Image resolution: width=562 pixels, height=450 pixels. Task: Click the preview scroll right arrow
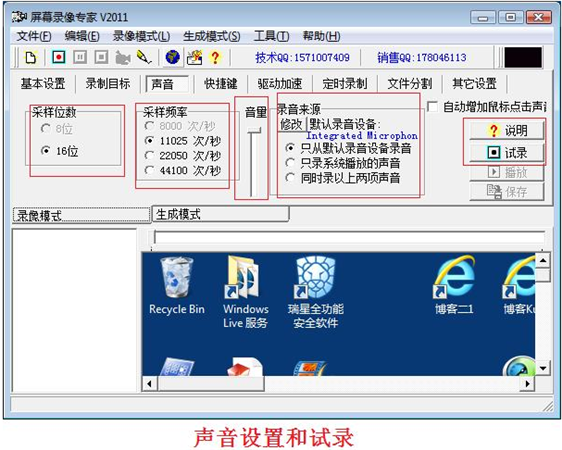527,384
